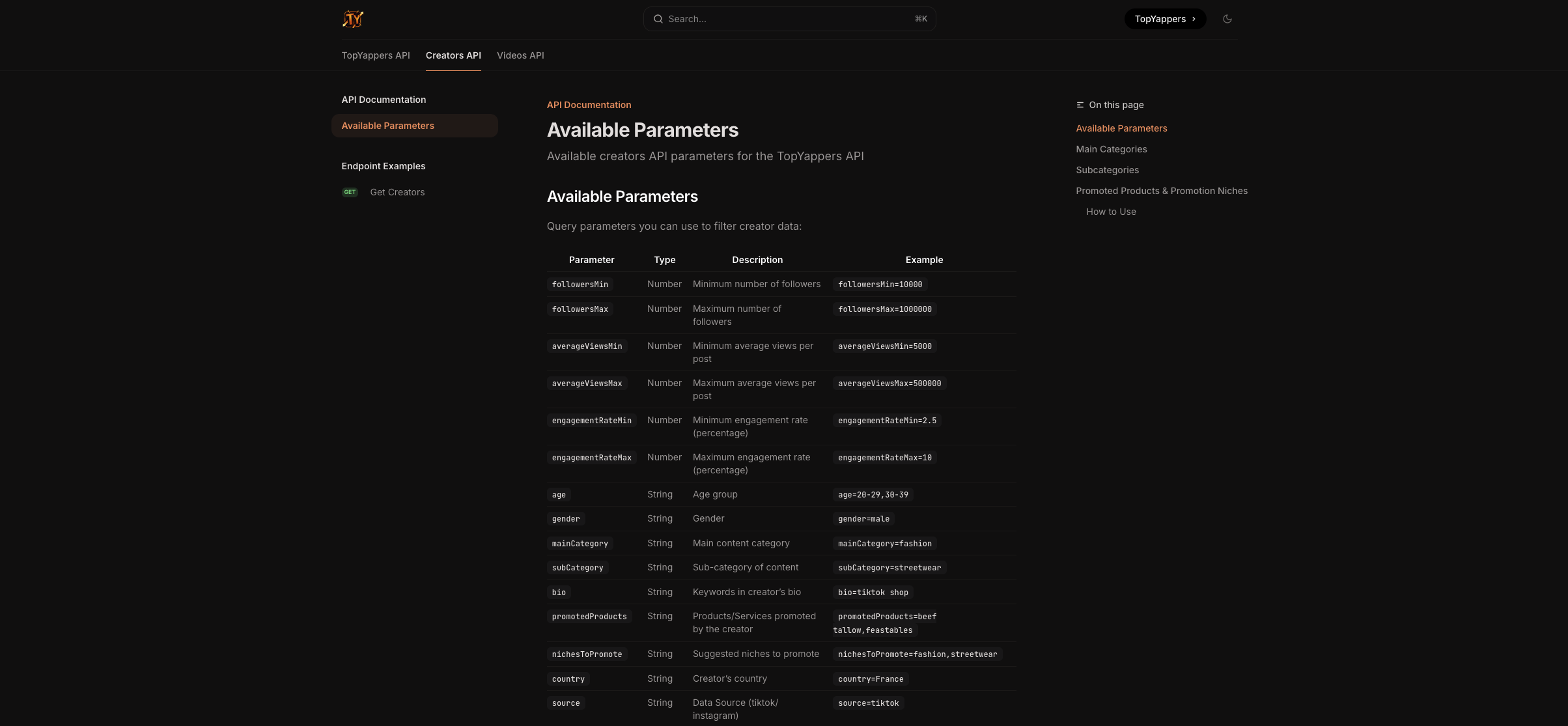This screenshot has width=1568, height=726.
Task: Click the gender parameter code
Action: tap(566, 519)
